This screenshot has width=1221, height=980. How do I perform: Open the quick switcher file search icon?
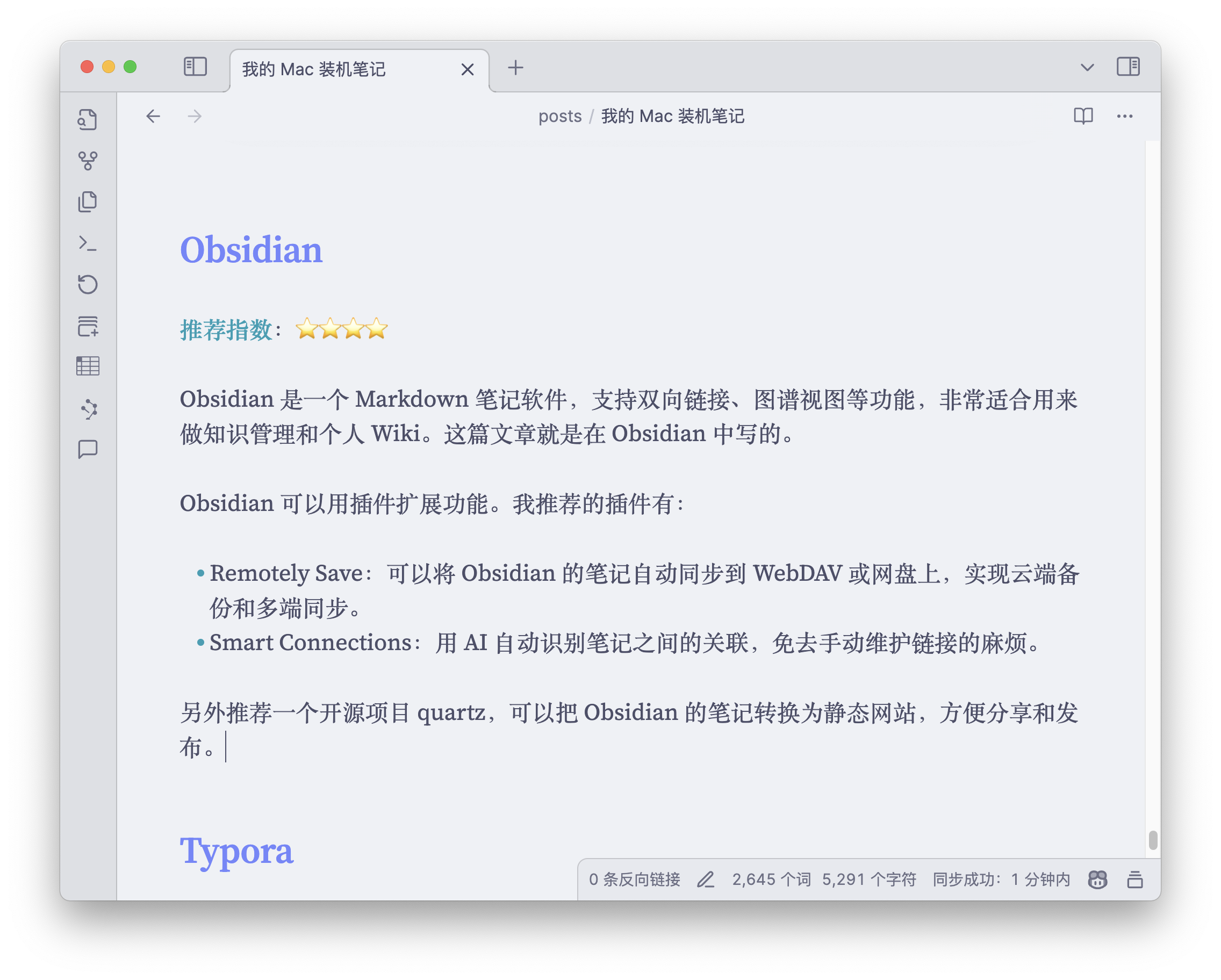(x=88, y=119)
